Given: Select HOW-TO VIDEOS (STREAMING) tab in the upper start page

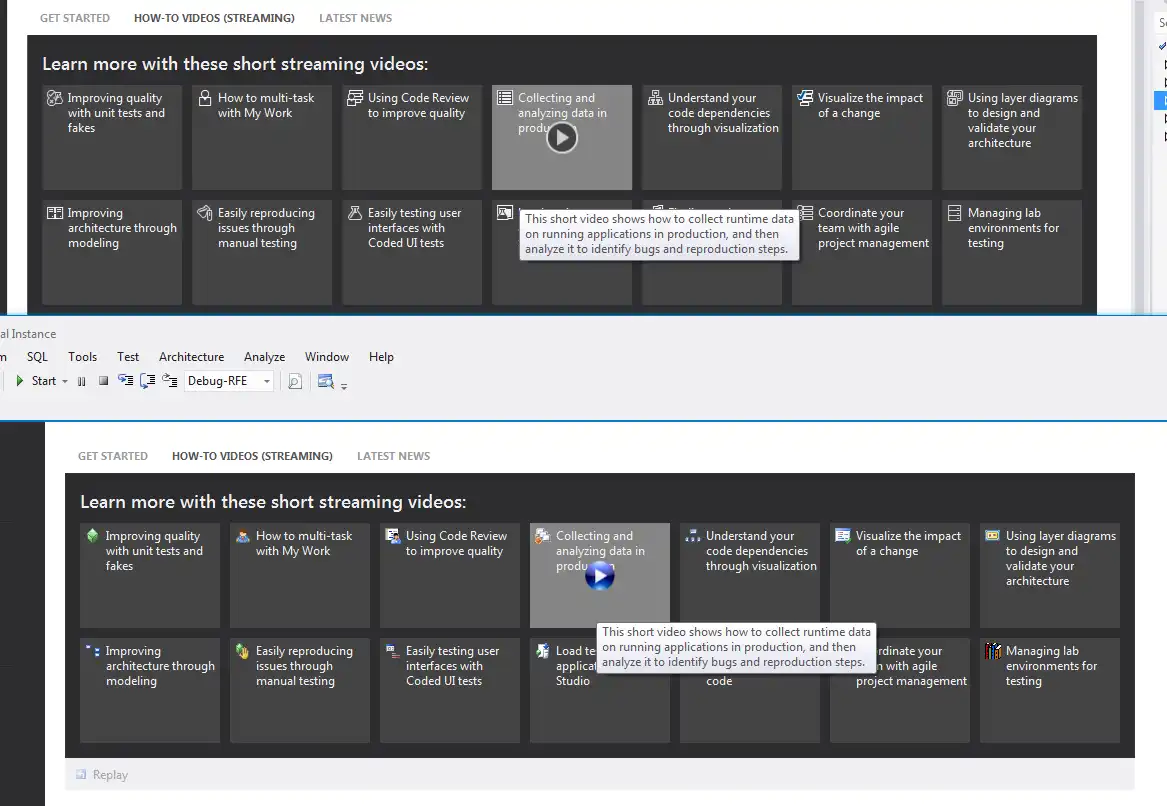Looking at the screenshot, I should coord(214,18).
